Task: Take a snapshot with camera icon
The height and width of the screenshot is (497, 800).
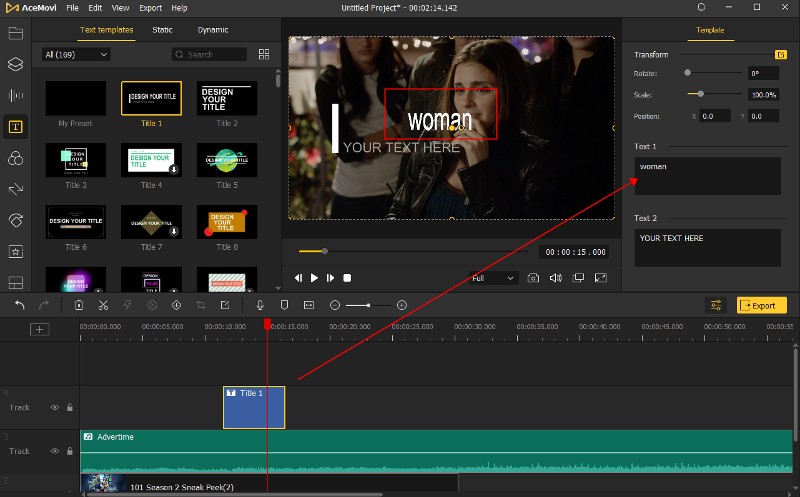Action: pos(533,278)
